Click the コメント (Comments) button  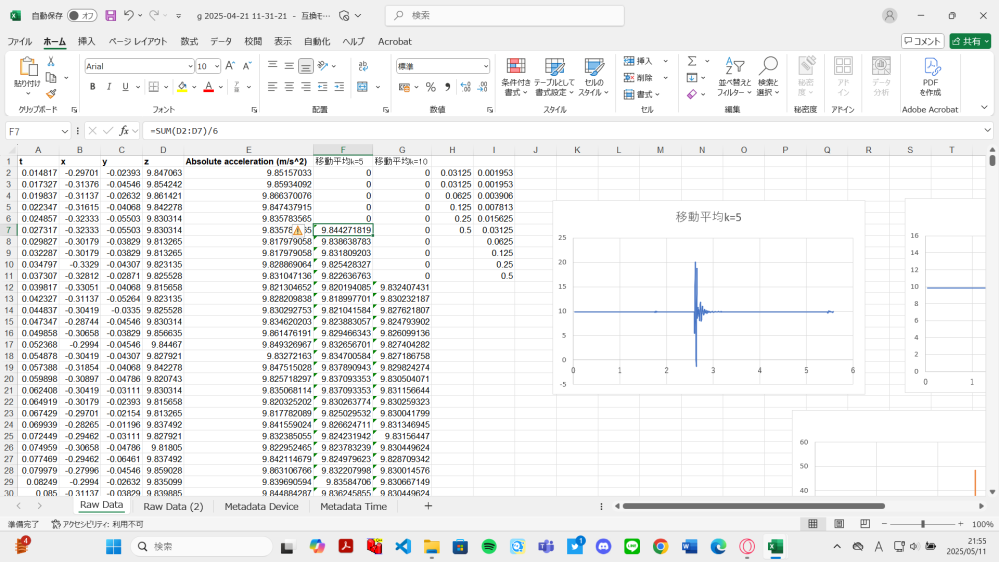[x=922, y=41]
